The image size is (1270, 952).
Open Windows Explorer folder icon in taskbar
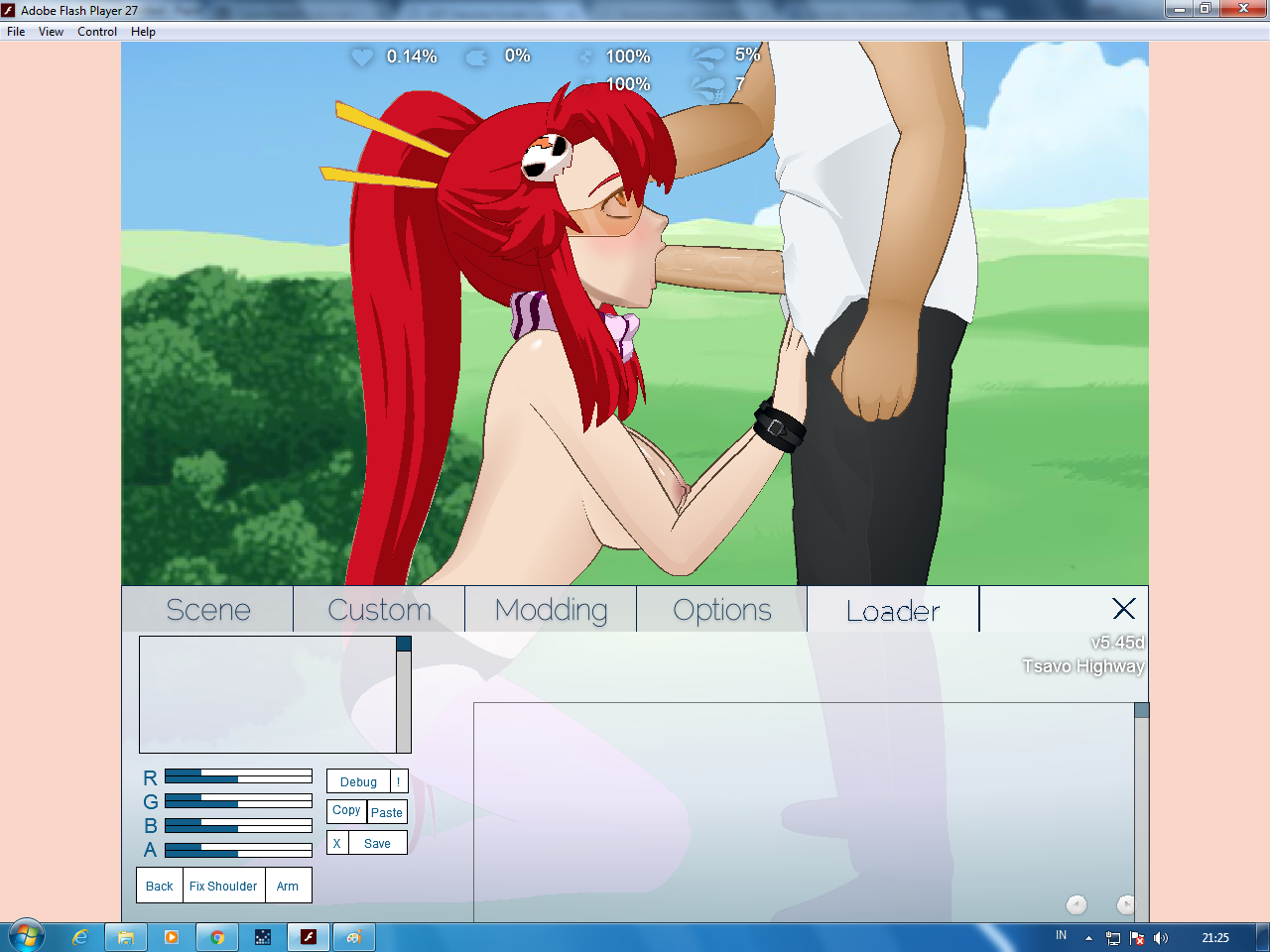pos(126,937)
